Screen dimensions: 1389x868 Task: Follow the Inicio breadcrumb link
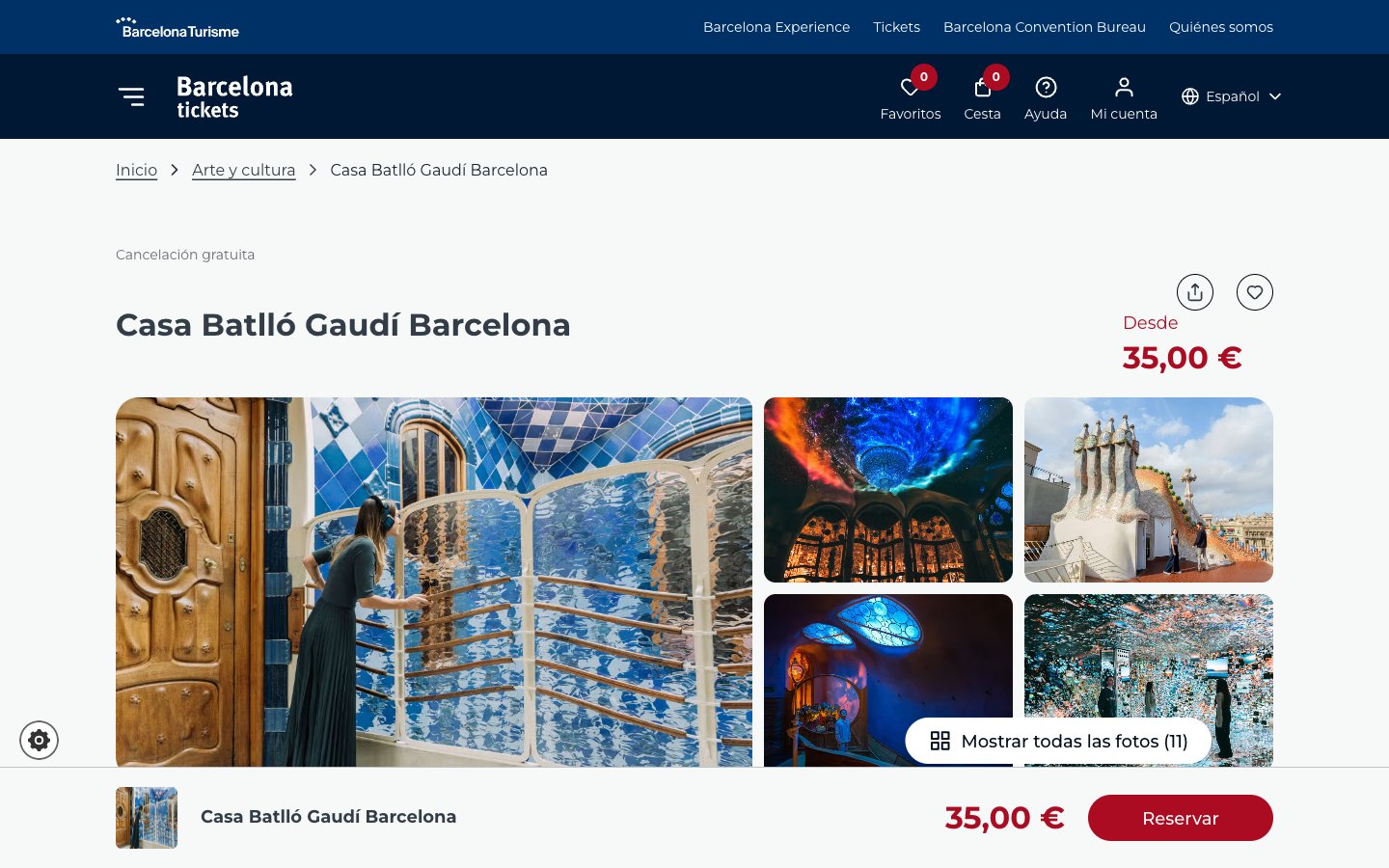[x=136, y=170]
